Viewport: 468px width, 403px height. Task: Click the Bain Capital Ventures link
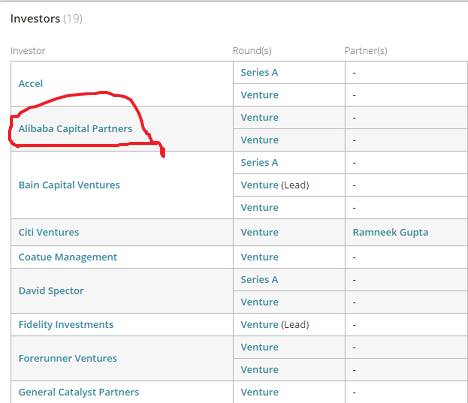coord(69,185)
